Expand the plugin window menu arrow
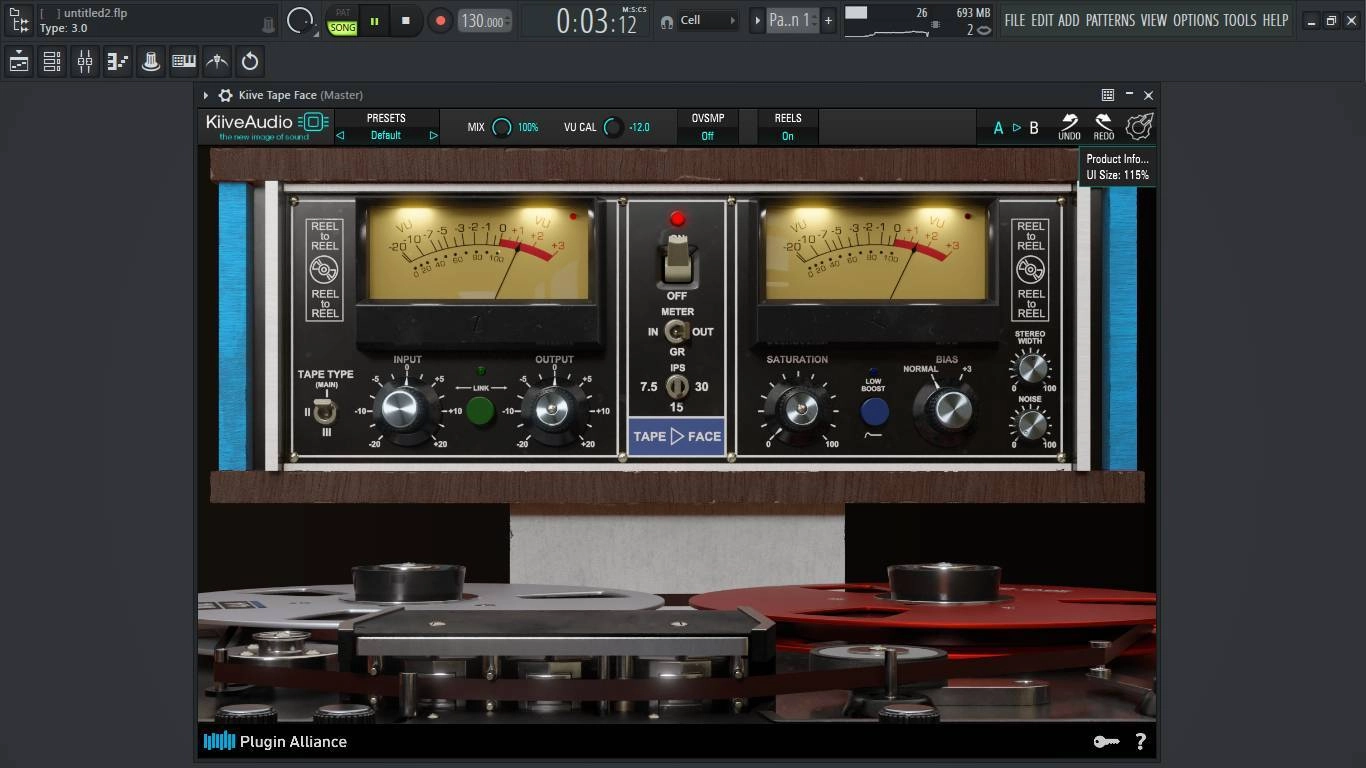This screenshot has width=1366, height=768. [206, 95]
